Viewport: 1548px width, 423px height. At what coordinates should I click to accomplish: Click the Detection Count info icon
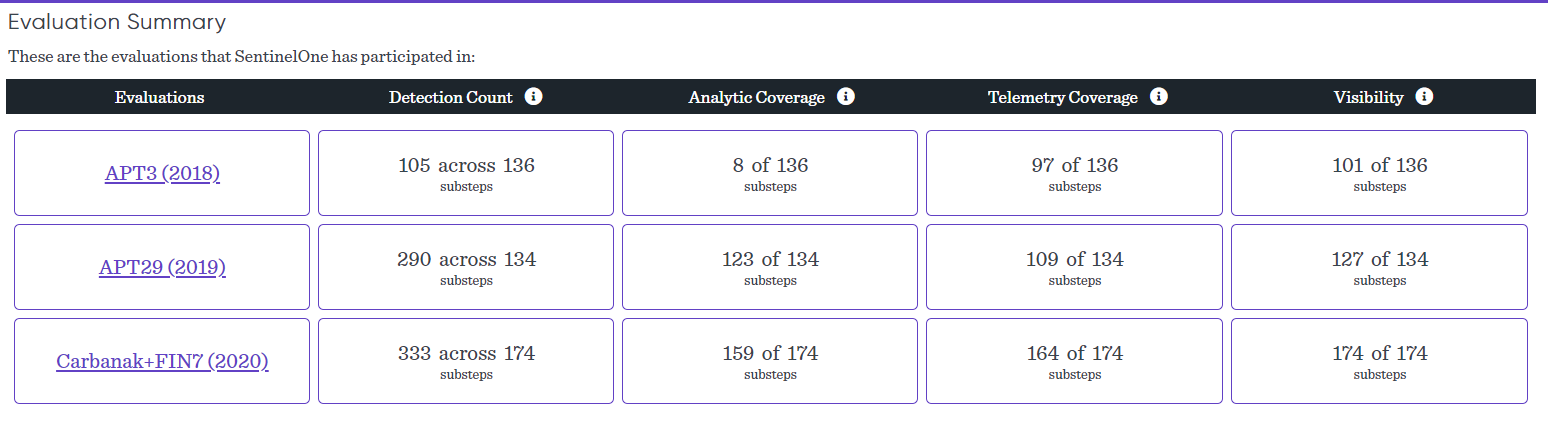(x=534, y=97)
